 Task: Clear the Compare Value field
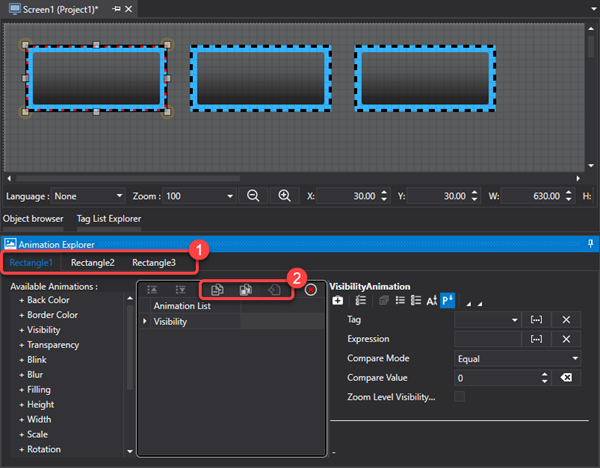click(x=566, y=378)
